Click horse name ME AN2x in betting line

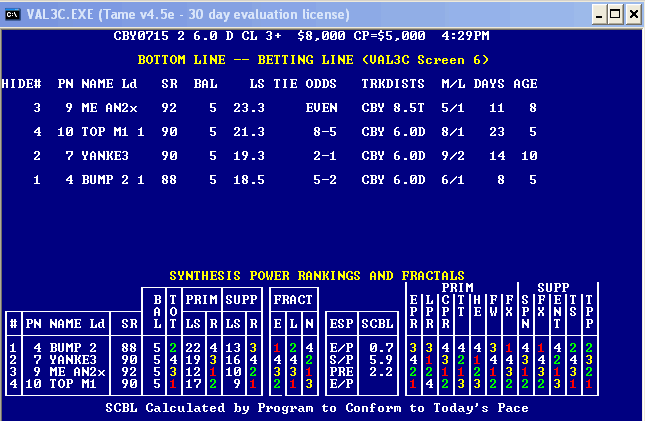pos(109,108)
